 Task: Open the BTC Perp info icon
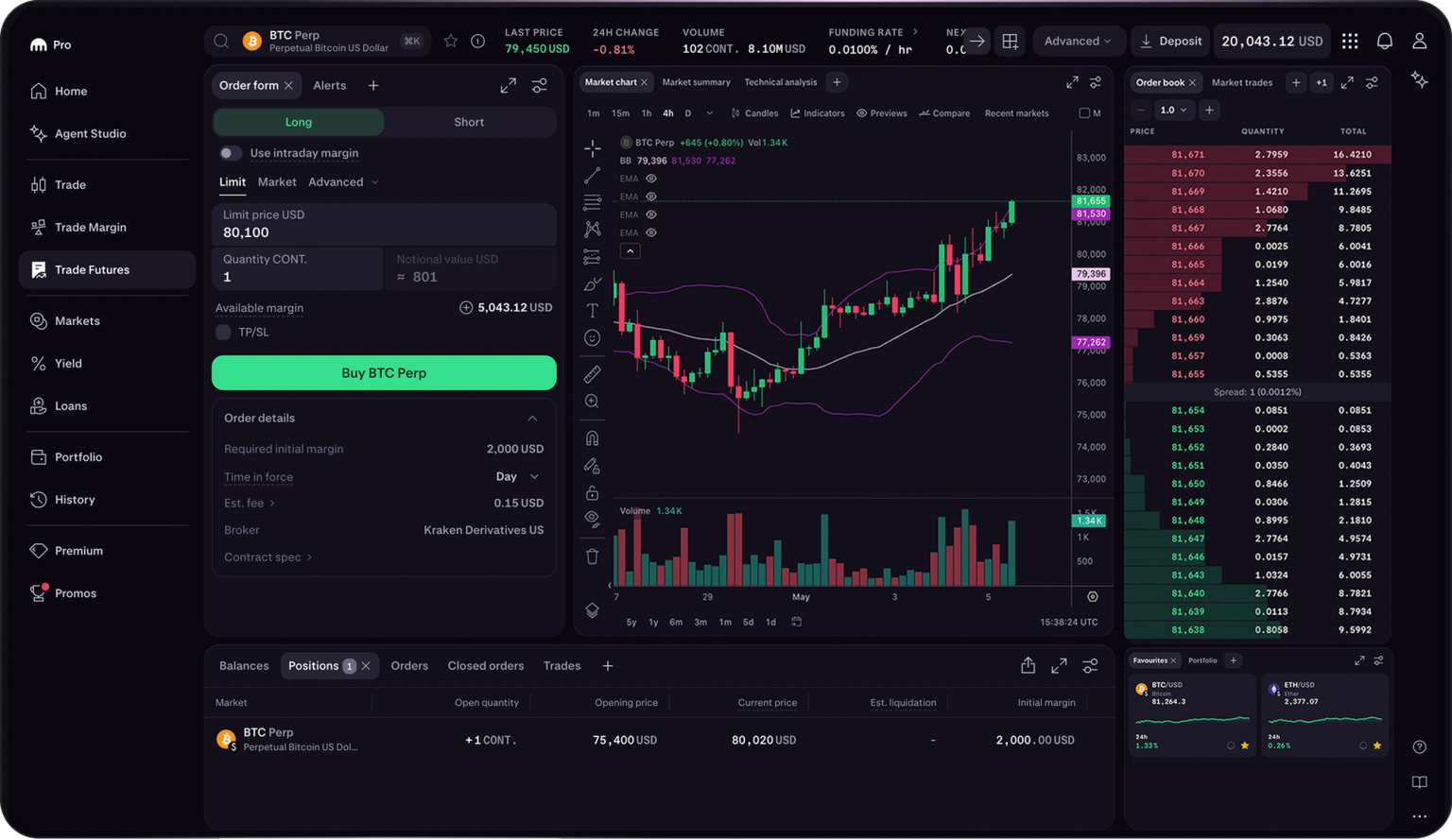coord(478,41)
